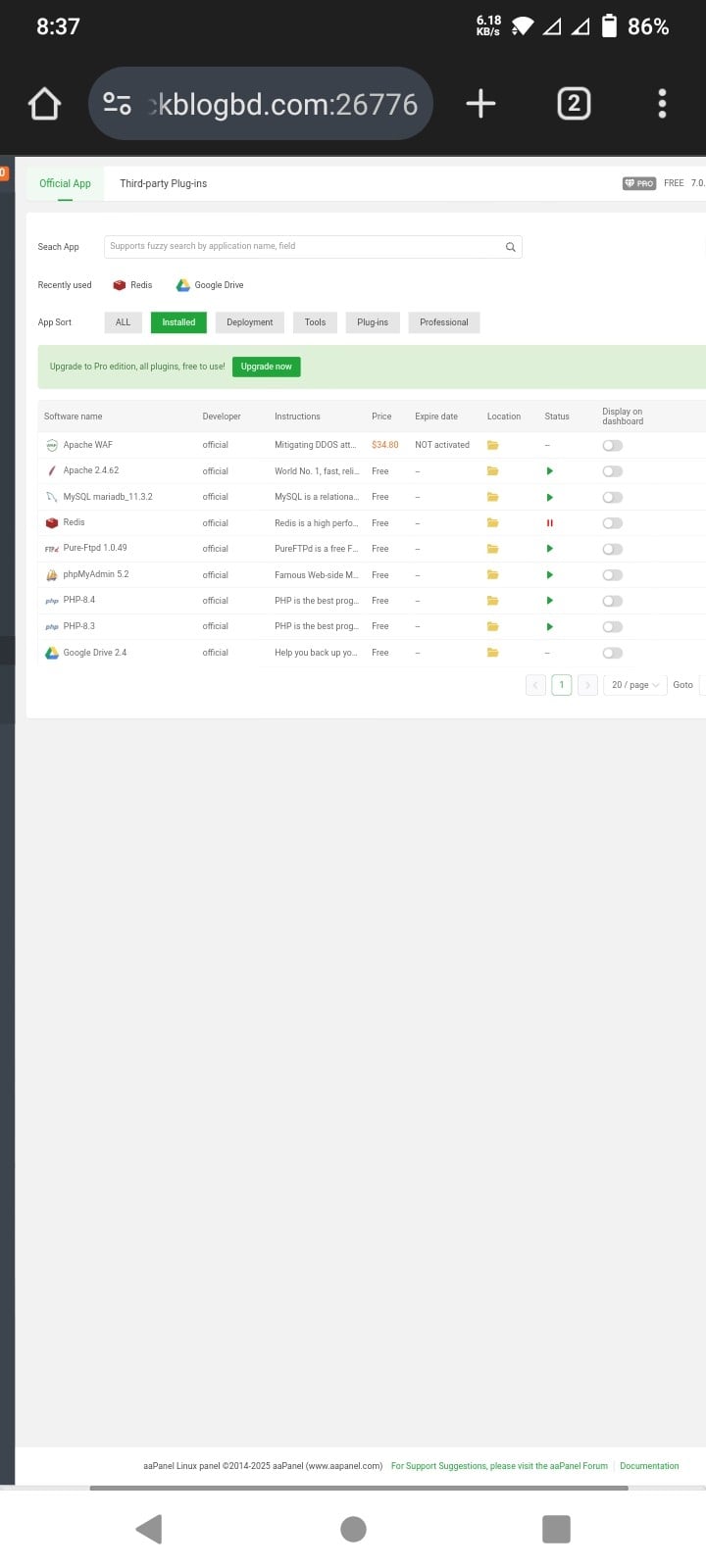706x1568 pixels.
Task: Open folder location for Pure-Ftpd 1.0.49
Action: [493, 549]
